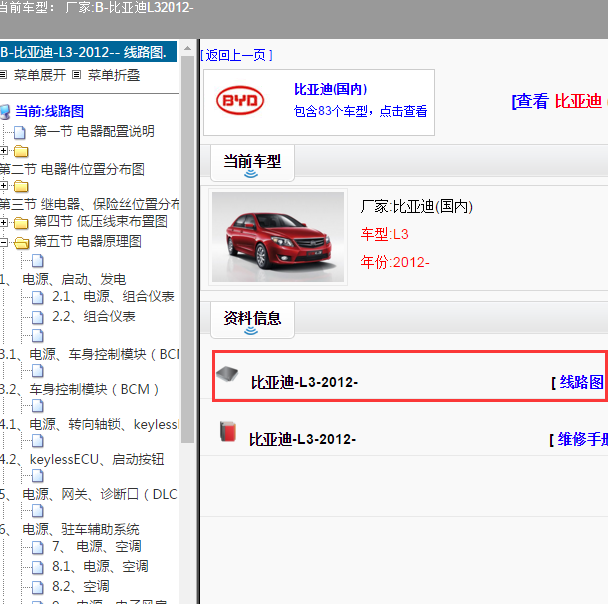Click the open folder icon for 第五节 电器原理图

[22, 243]
